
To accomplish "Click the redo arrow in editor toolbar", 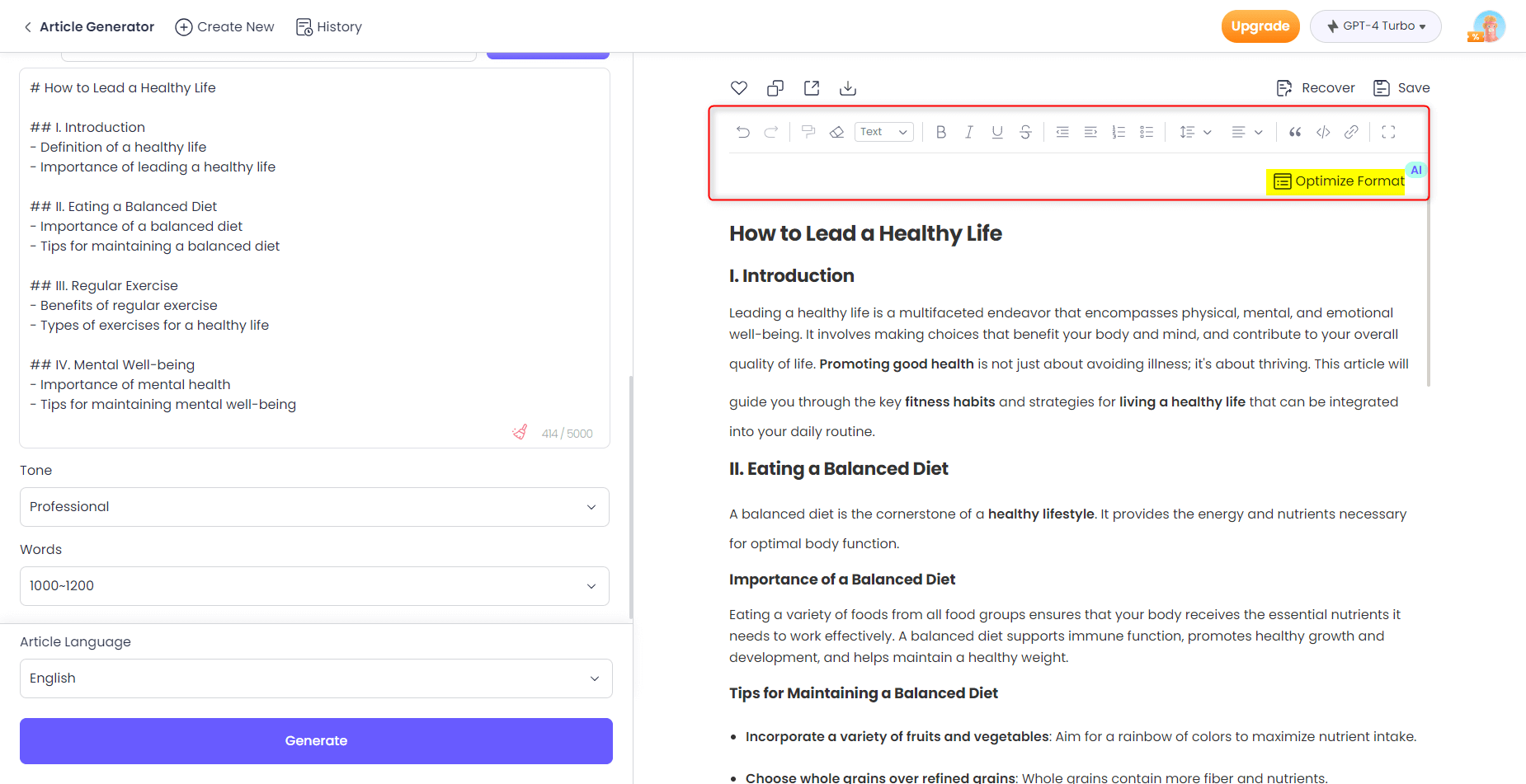I will coord(771,132).
